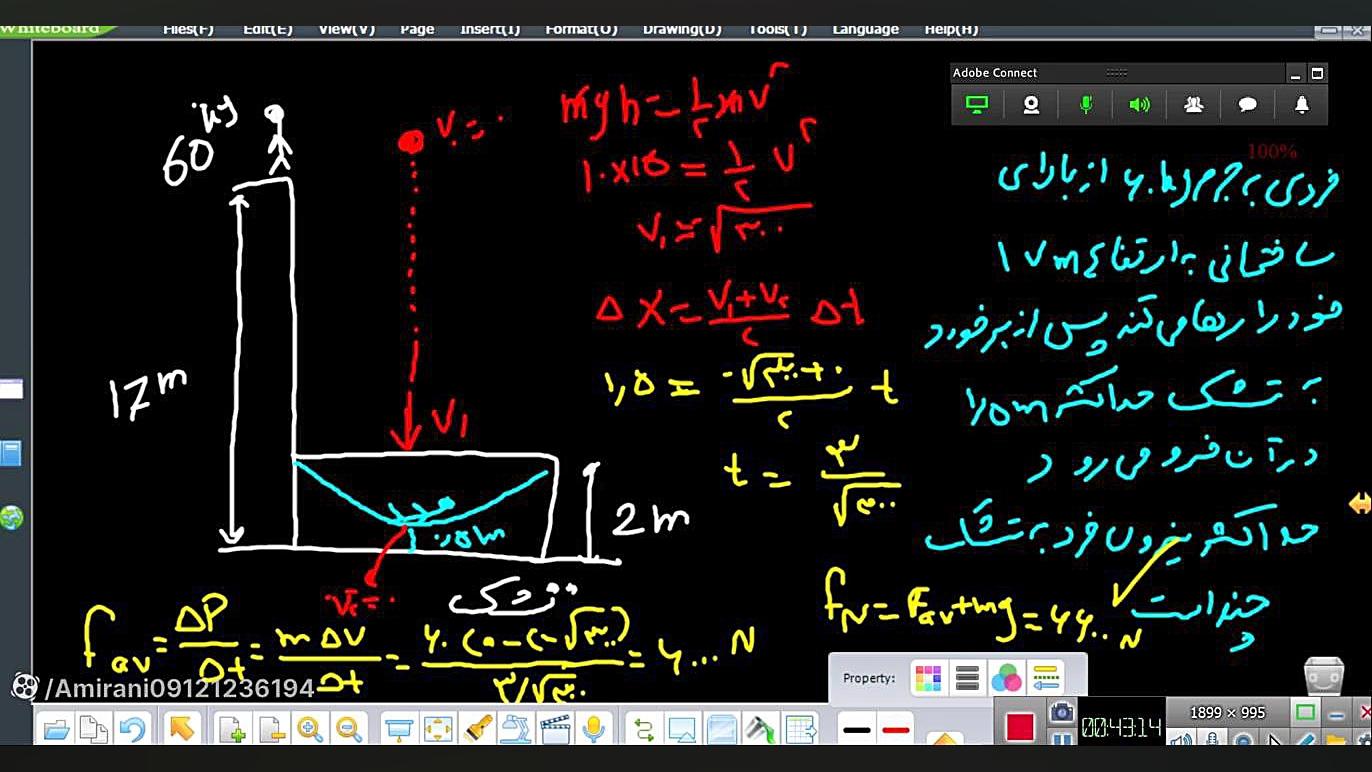This screenshot has width=1372, height=772.
Task: Click the blue page icon on left sidebar
Action: pyautogui.click(x=10, y=454)
